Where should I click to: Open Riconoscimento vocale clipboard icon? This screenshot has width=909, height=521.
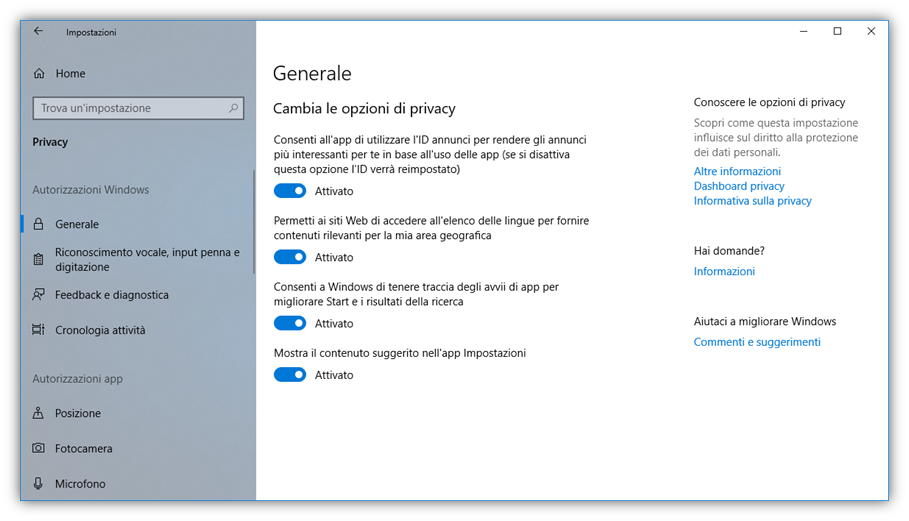point(39,260)
